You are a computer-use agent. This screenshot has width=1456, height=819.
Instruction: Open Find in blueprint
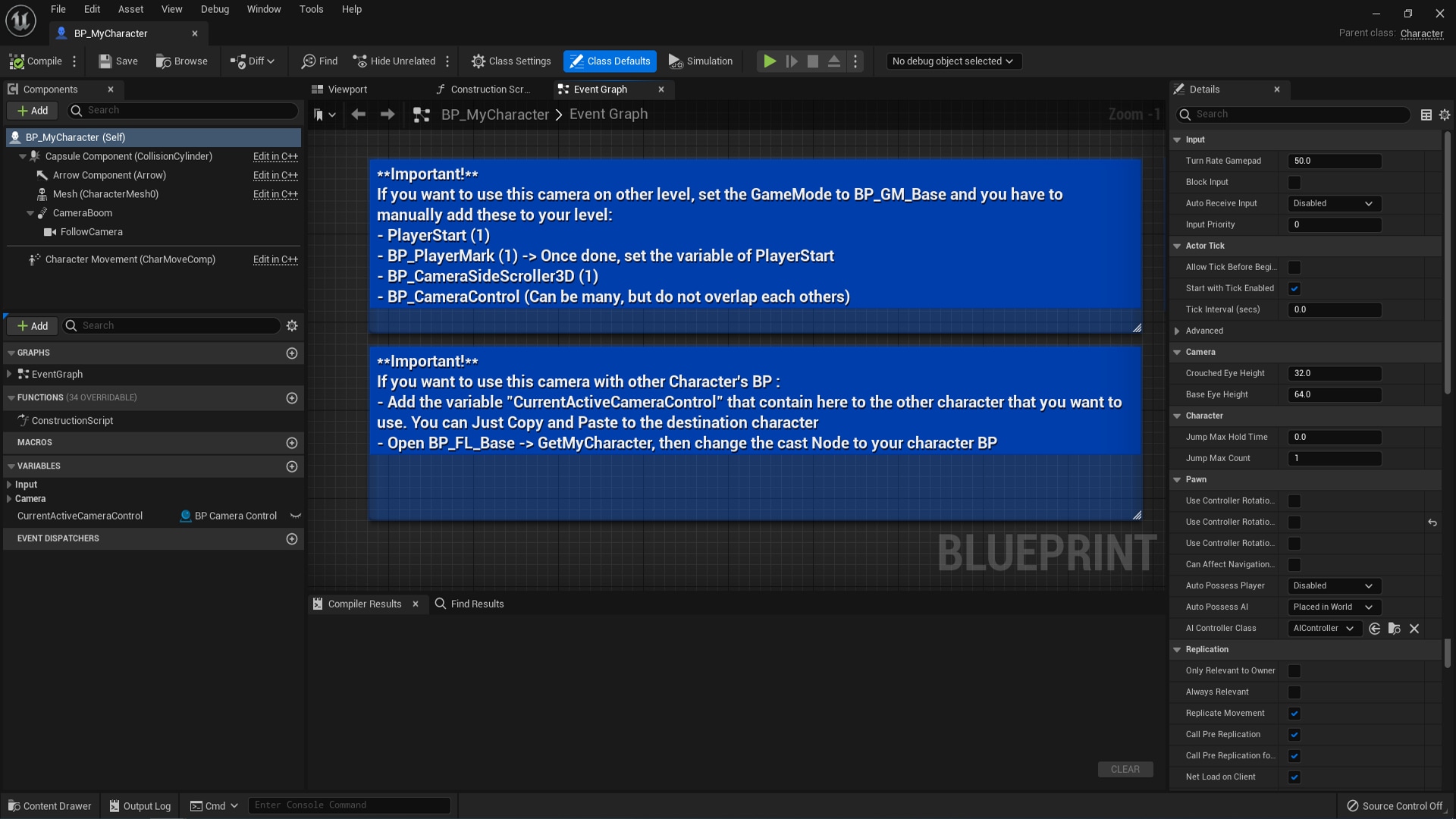pyautogui.click(x=319, y=61)
